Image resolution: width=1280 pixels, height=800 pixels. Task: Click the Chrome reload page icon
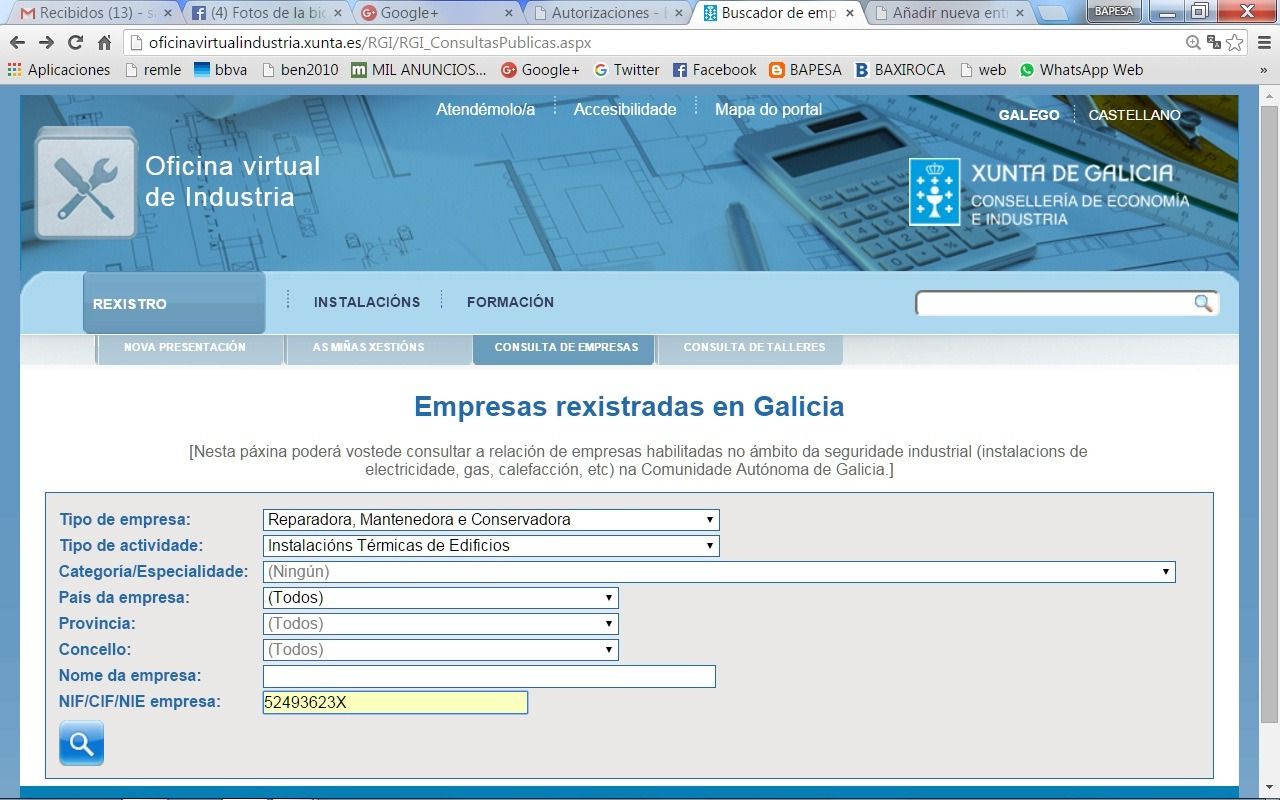click(x=75, y=43)
